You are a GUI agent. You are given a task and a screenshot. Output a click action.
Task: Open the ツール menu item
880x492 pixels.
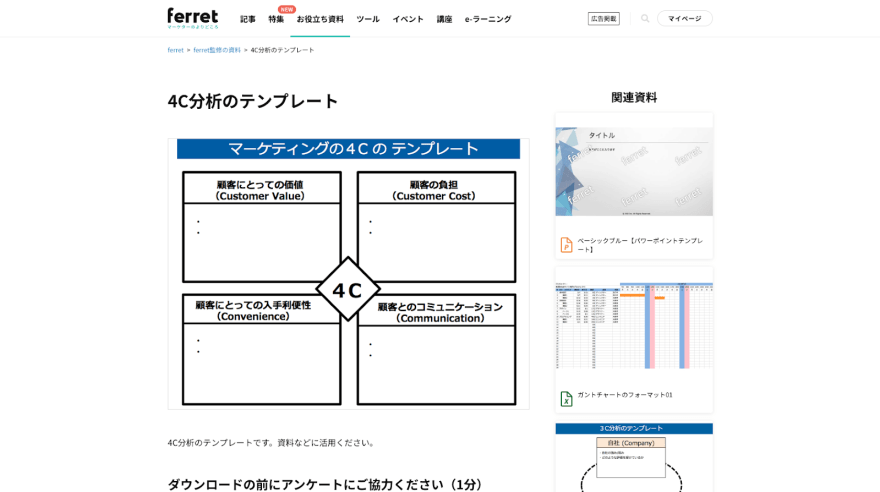pyautogui.click(x=368, y=19)
